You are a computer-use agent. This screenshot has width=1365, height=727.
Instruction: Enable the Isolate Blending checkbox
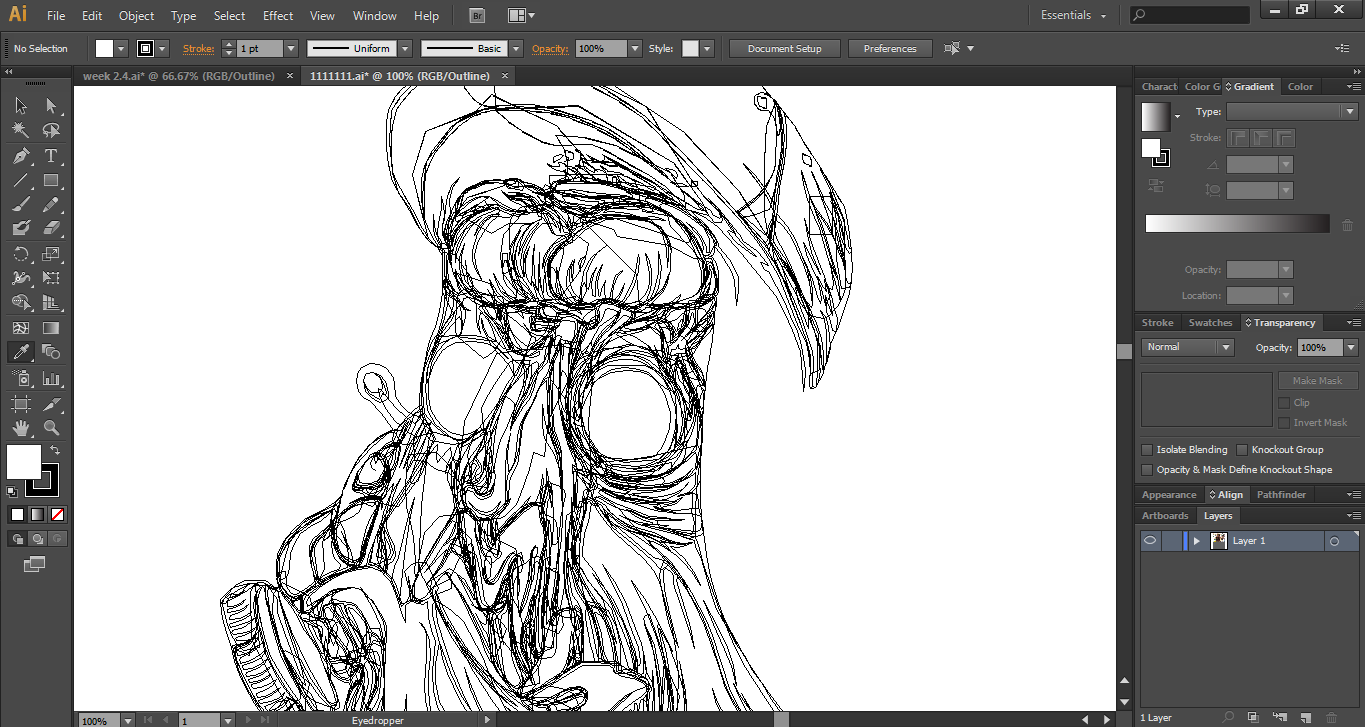click(1147, 450)
